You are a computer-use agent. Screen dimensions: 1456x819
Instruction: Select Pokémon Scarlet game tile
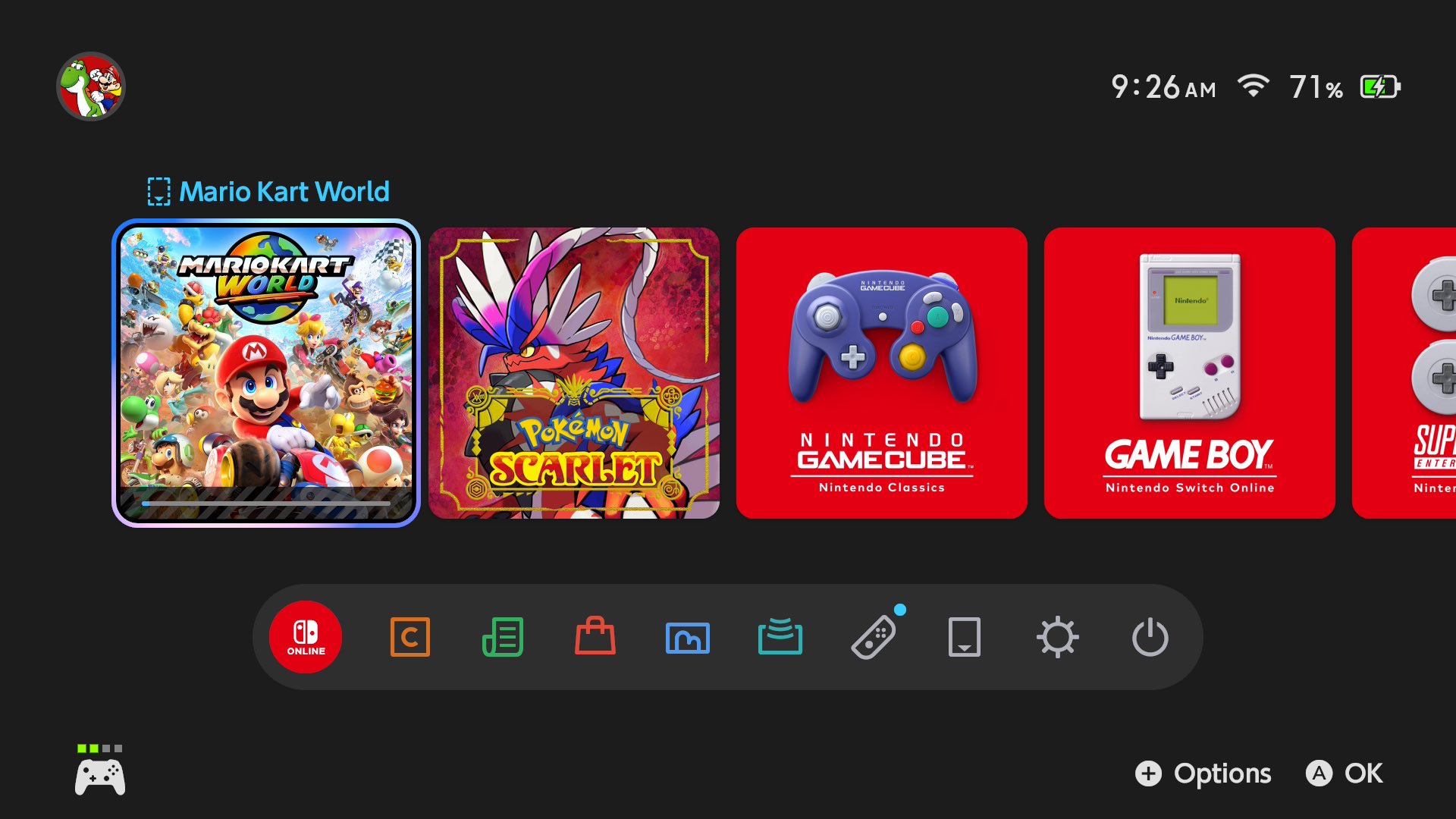click(574, 373)
